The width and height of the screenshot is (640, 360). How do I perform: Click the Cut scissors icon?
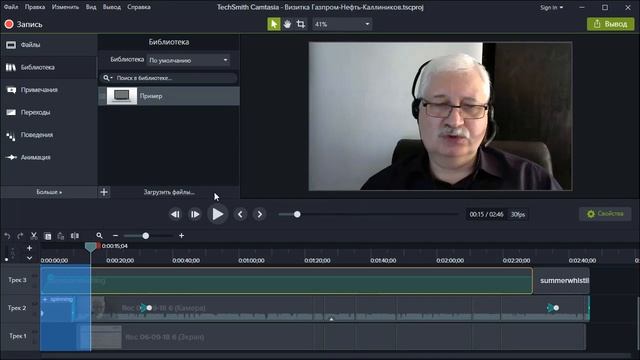click(x=34, y=236)
